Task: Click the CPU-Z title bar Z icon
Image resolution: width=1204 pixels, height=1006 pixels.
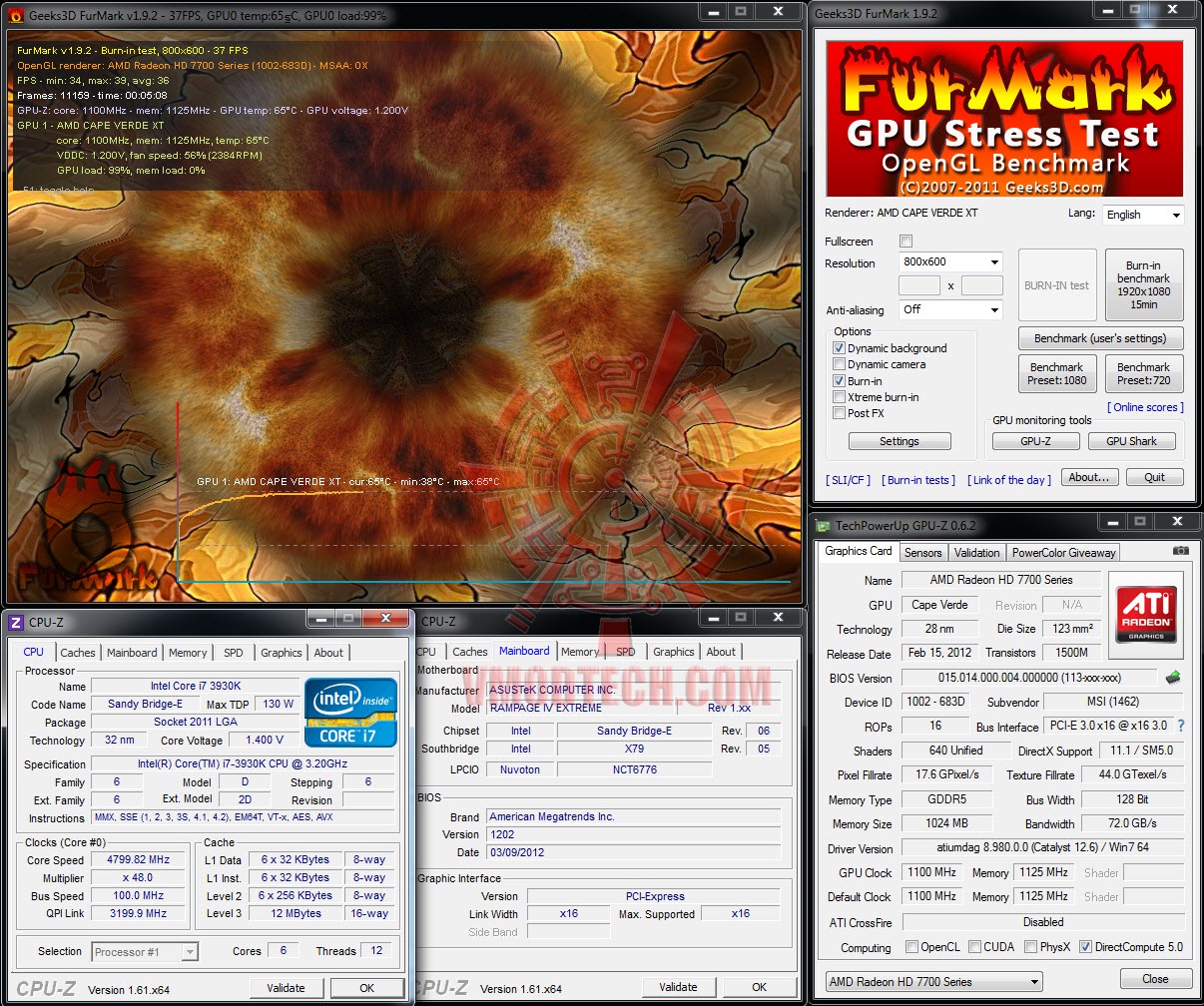Action: click(x=15, y=623)
